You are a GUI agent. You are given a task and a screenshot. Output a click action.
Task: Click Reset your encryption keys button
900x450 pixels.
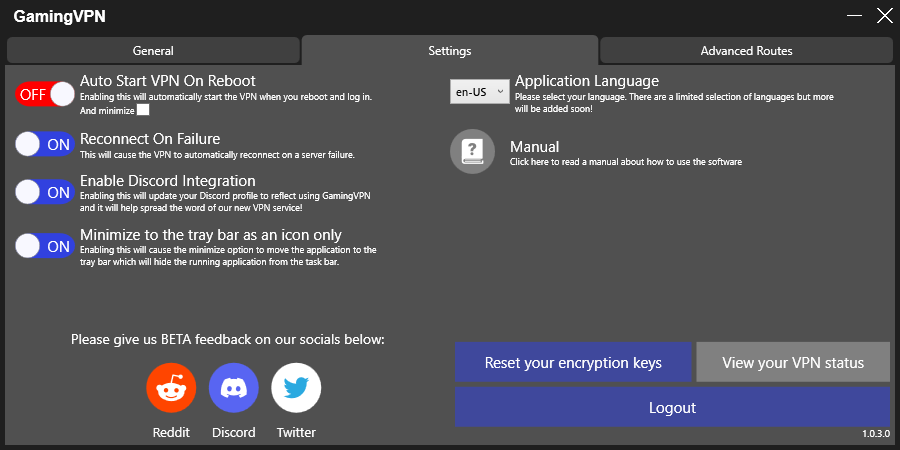(x=573, y=363)
